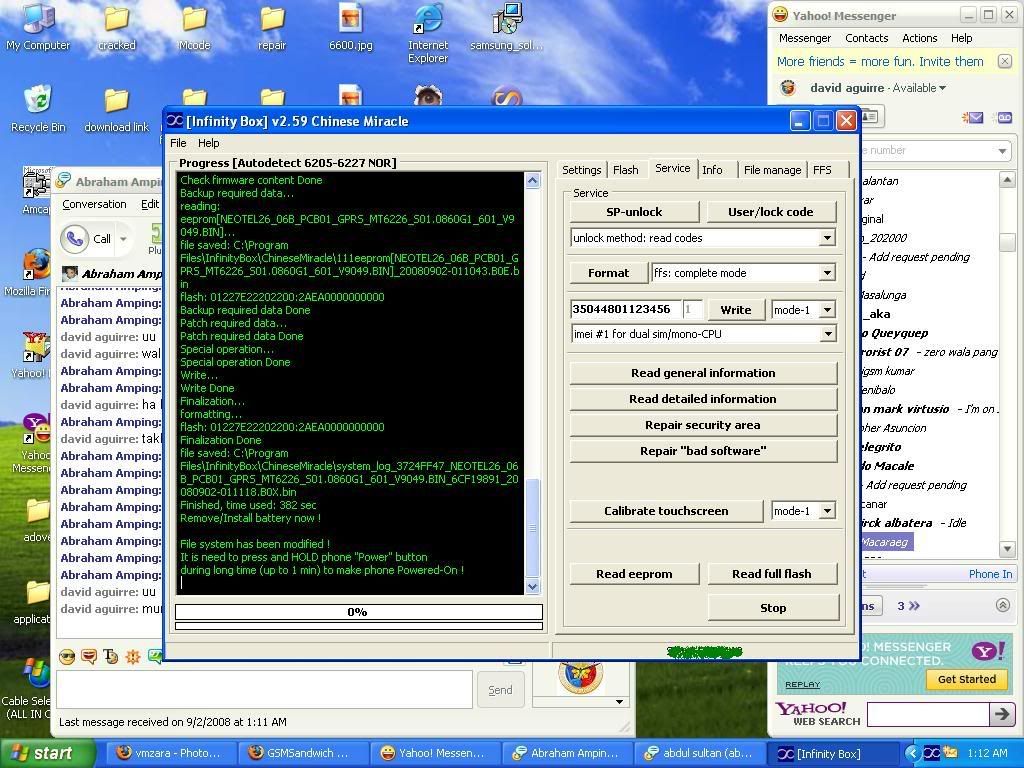Open david aguirre Available status dropdown
Viewport: 1024px width, 768px height.
click(942, 88)
